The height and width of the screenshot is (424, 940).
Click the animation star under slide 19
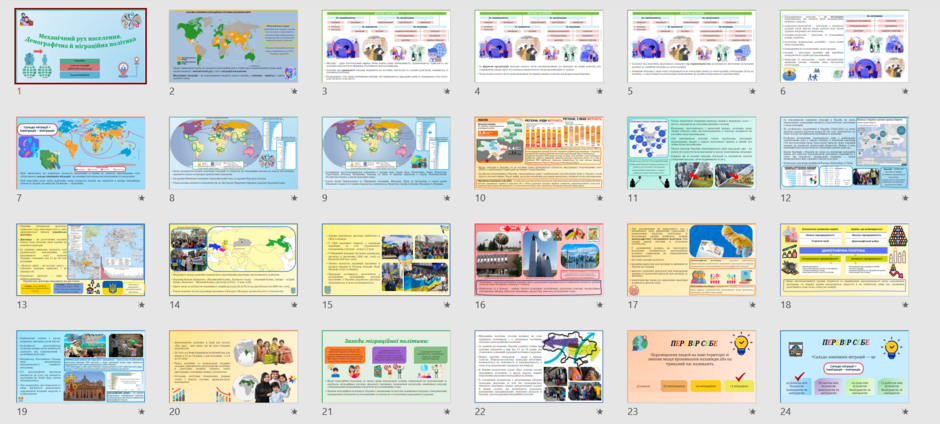(x=141, y=411)
